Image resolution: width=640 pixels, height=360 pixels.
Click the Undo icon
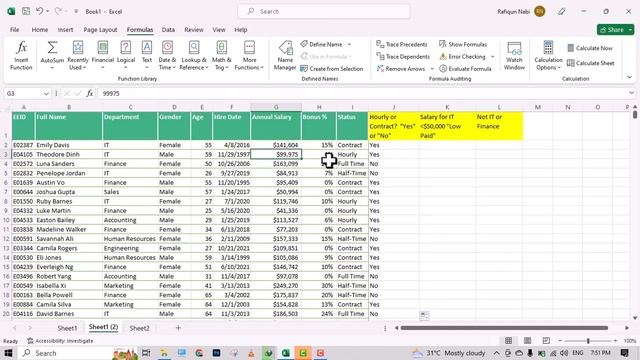click(x=40, y=11)
